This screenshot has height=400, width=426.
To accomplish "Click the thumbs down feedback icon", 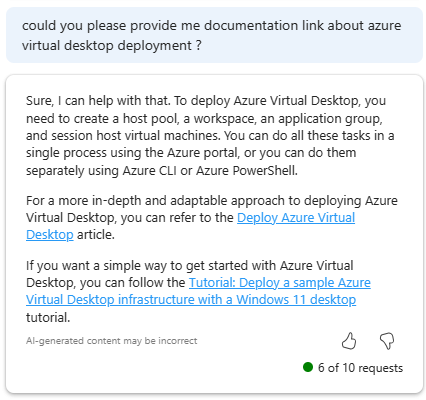I will pyautogui.click(x=387, y=341).
